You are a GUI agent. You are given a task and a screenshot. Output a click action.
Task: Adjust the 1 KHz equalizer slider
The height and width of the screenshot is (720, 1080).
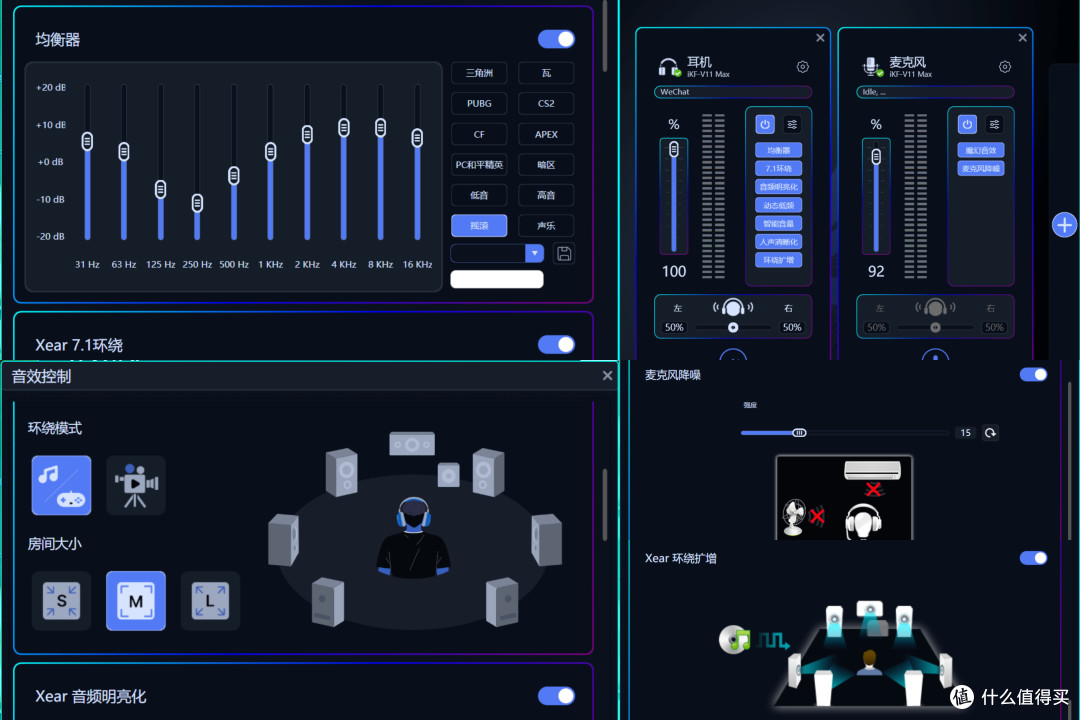pos(271,151)
